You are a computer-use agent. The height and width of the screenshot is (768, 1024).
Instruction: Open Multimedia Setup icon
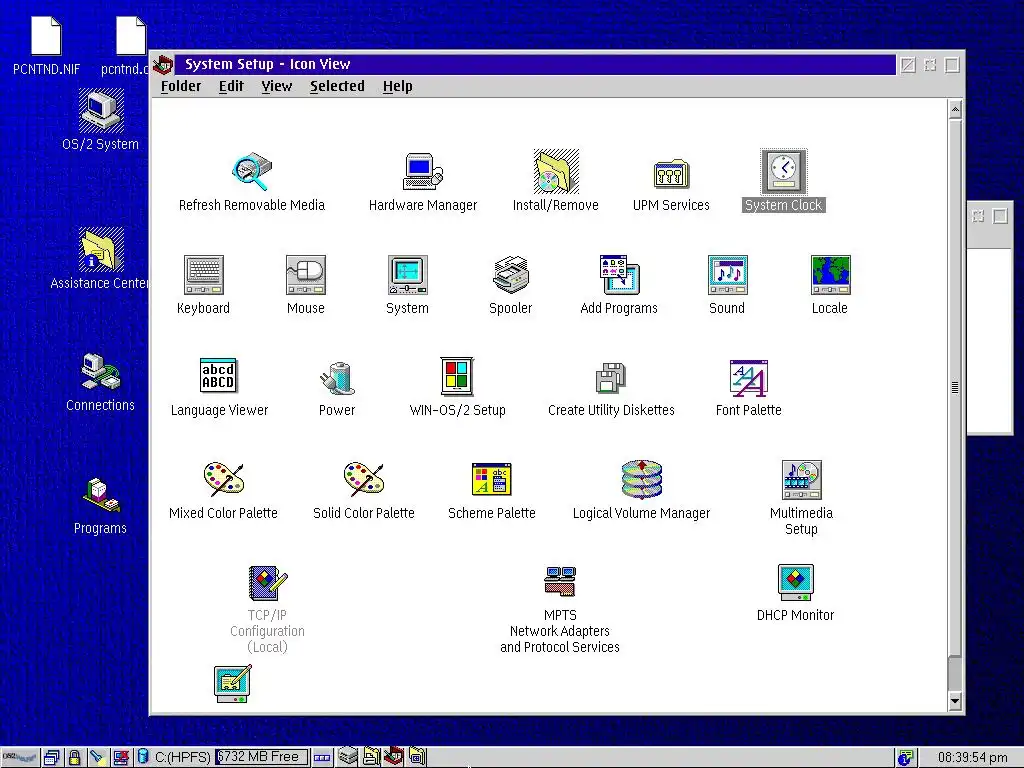pos(801,480)
